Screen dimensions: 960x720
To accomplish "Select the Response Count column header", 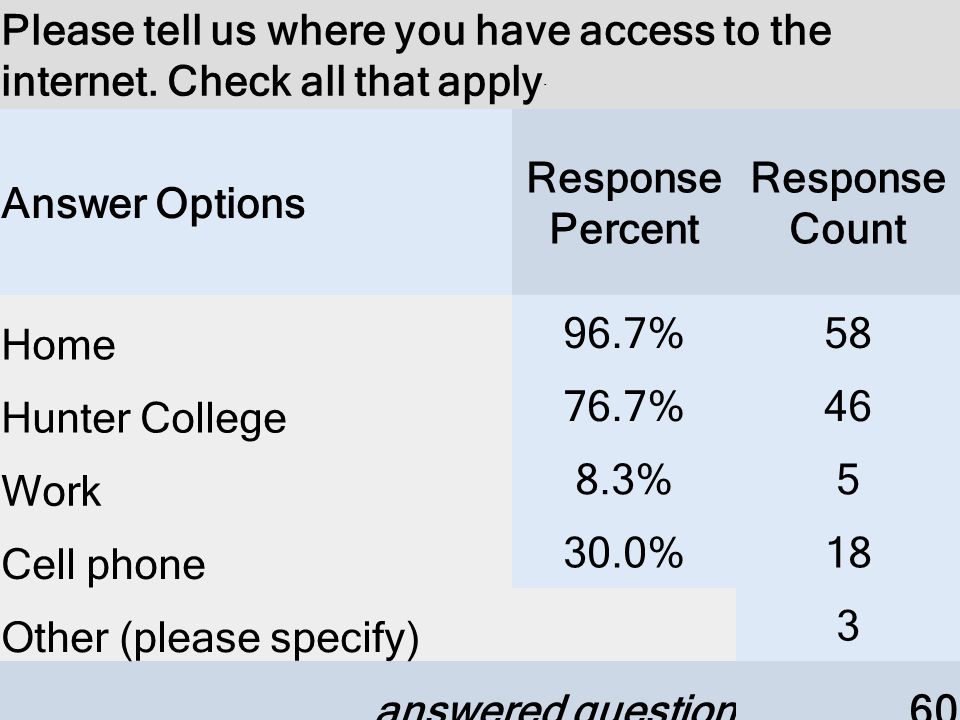I will (848, 203).
